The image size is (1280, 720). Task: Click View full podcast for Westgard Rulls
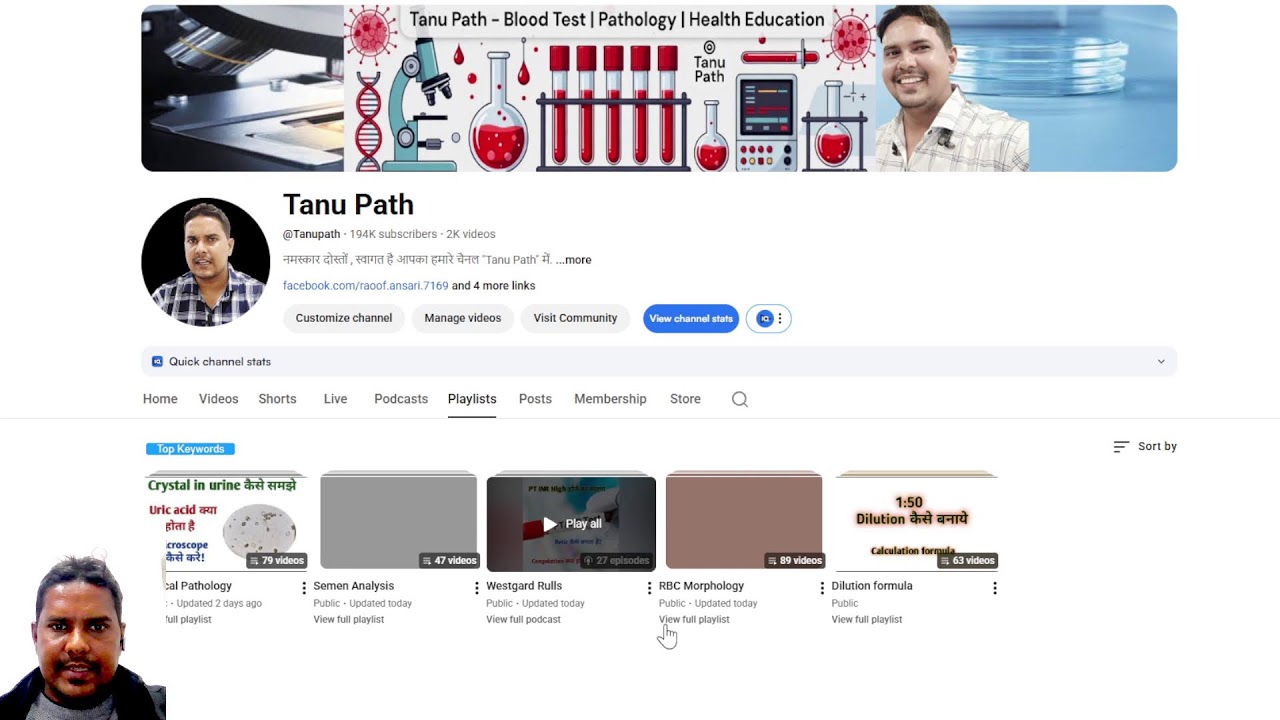click(x=523, y=620)
